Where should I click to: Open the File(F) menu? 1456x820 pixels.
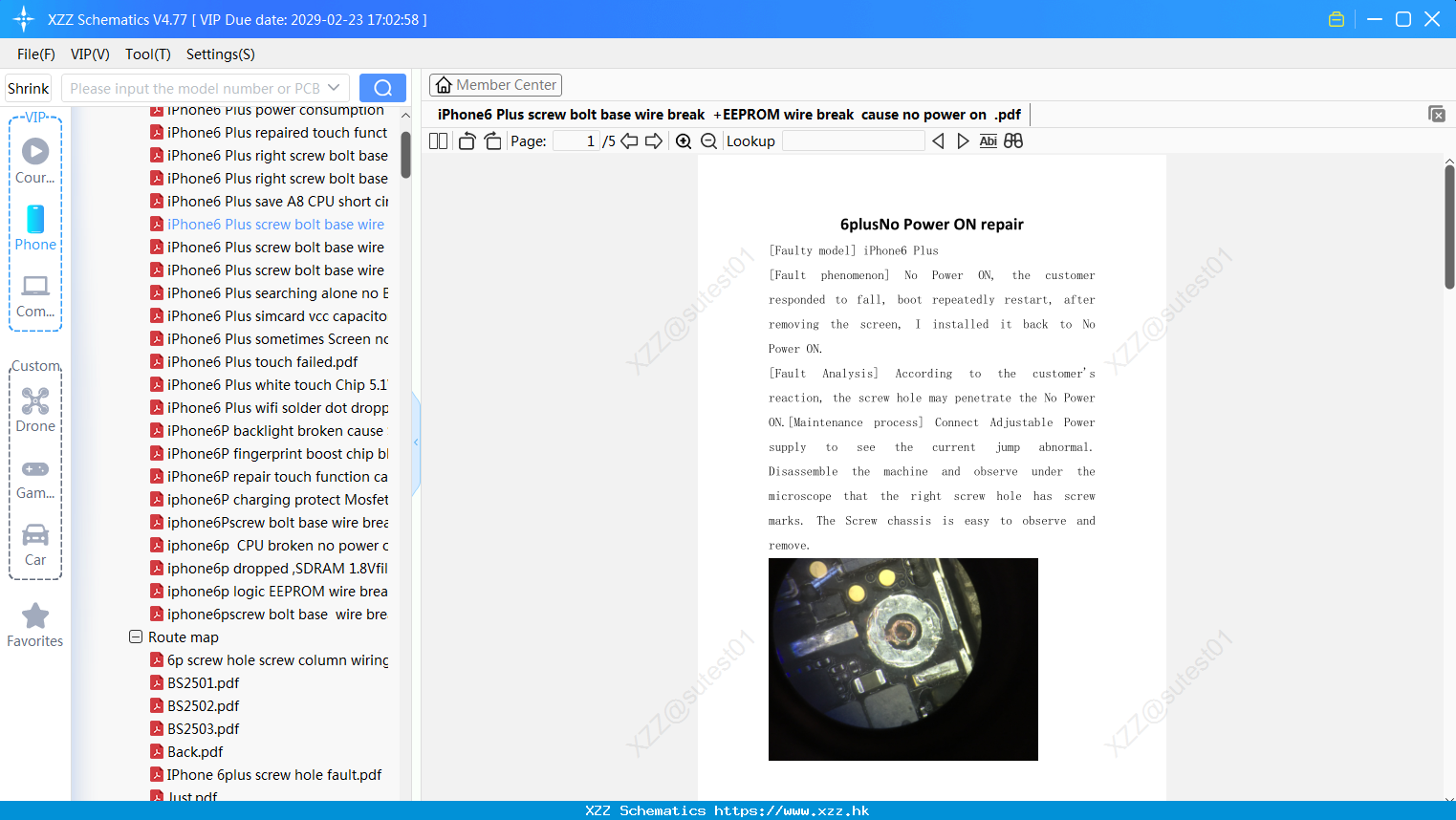click(x=36, y=54)
